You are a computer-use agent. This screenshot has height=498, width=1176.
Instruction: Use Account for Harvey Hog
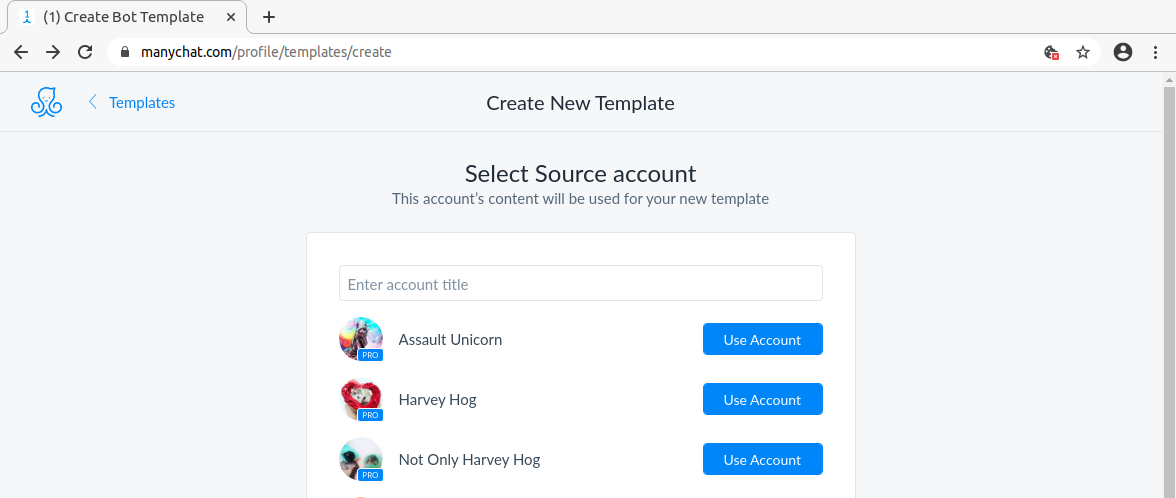click(762, 400)
